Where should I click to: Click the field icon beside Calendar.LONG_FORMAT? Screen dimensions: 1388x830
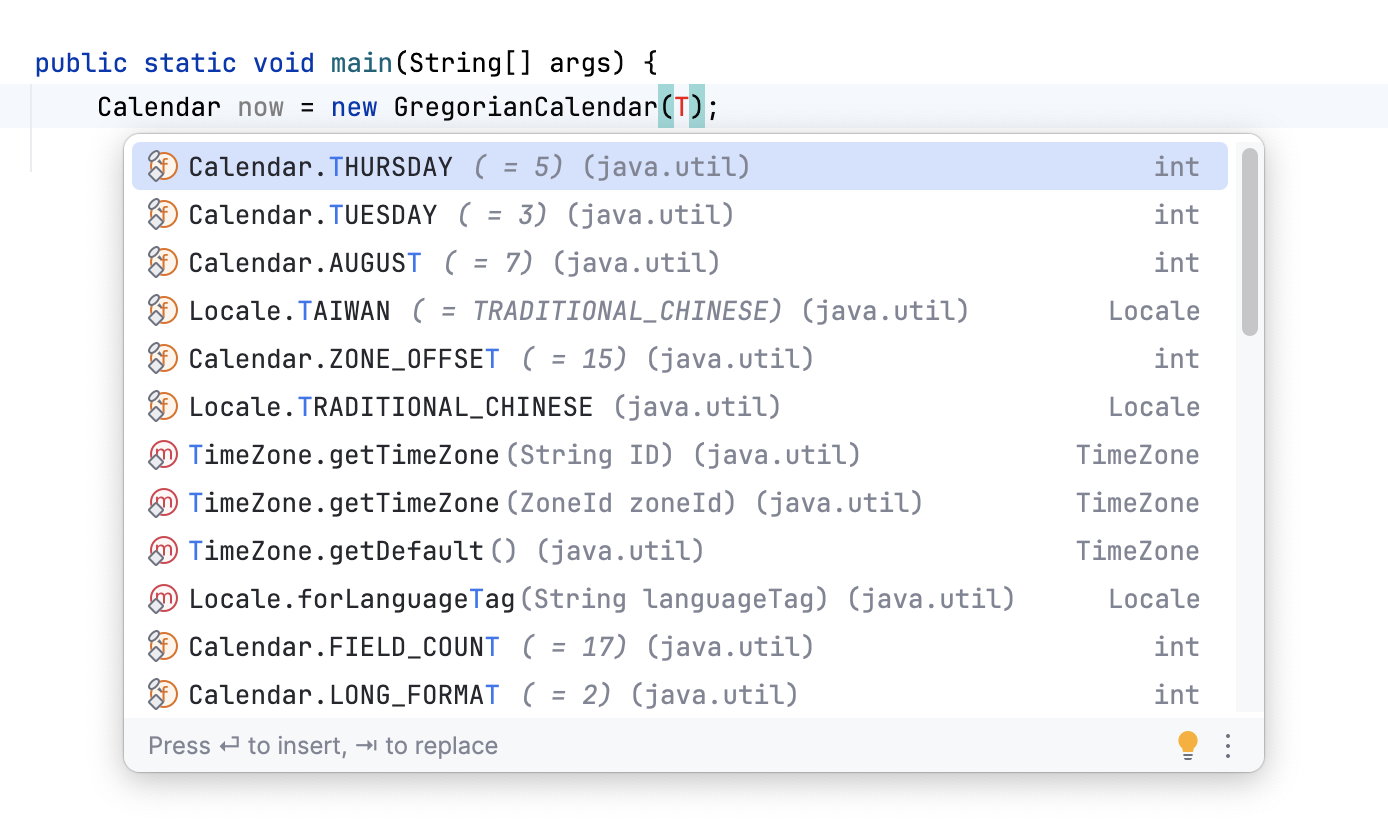[x=162, y=694]
